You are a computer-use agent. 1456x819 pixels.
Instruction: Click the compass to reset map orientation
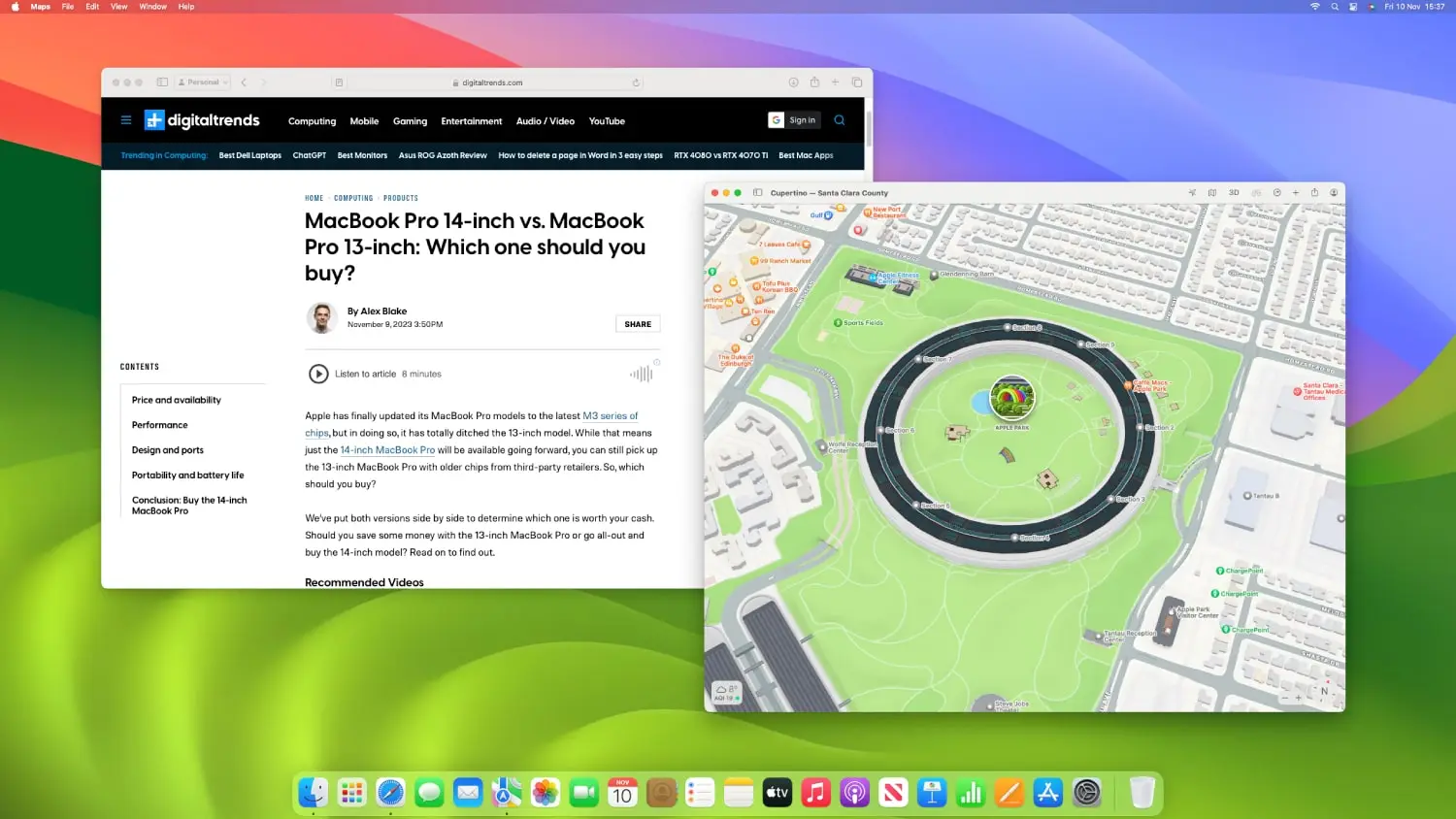(x=1325, y=691)
